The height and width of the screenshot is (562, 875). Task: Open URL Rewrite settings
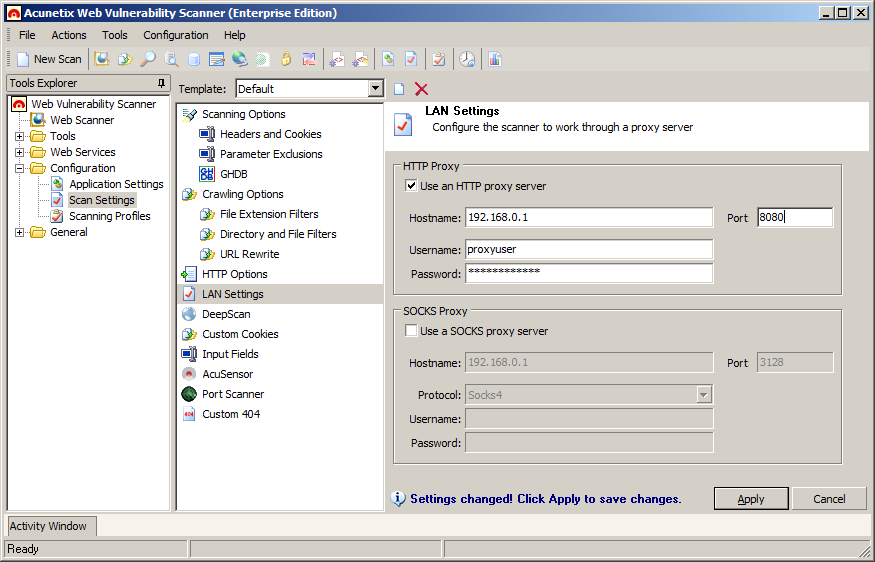[249, 254]
